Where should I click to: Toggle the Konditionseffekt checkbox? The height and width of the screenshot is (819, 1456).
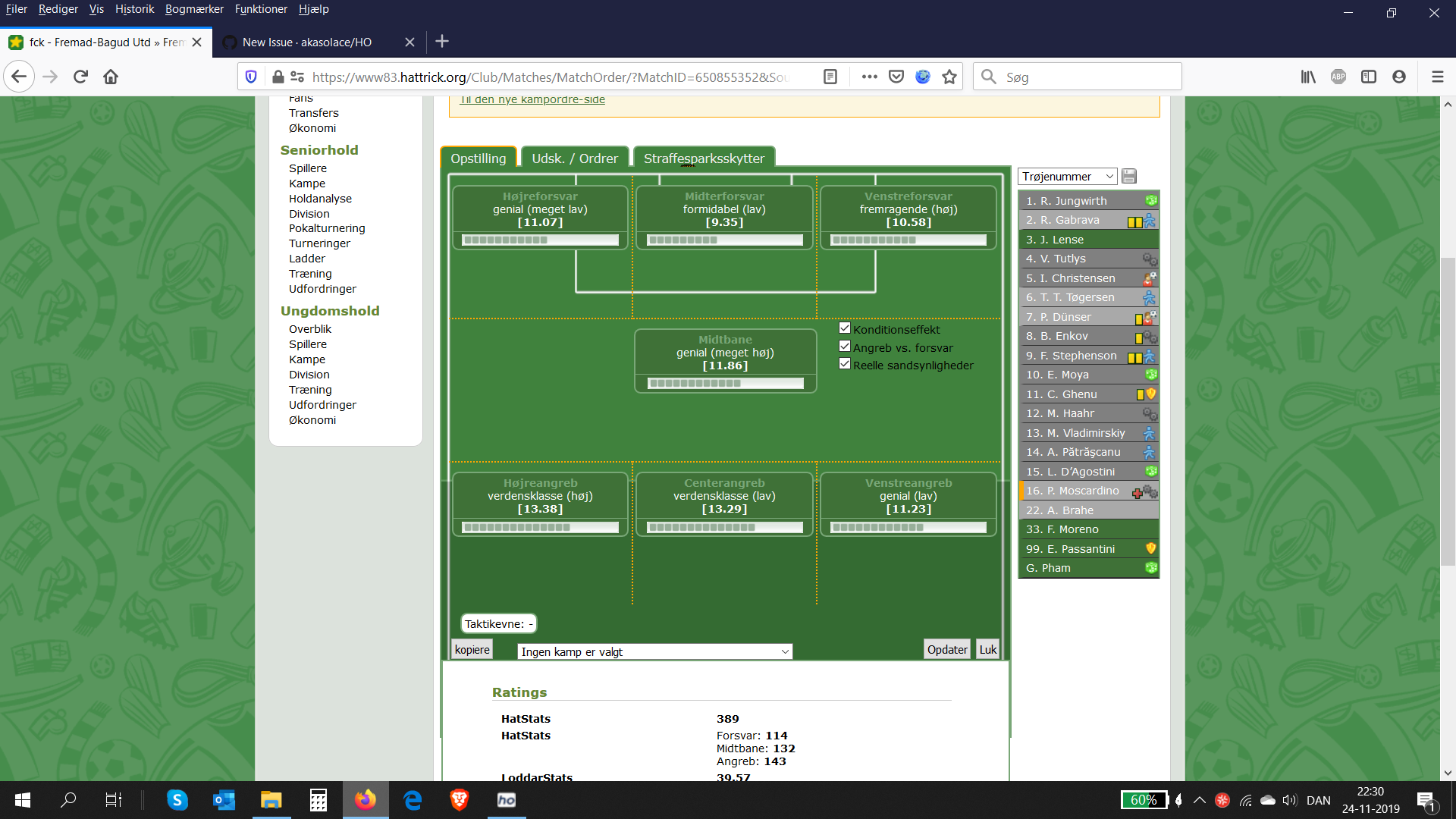tap(845, 328)
